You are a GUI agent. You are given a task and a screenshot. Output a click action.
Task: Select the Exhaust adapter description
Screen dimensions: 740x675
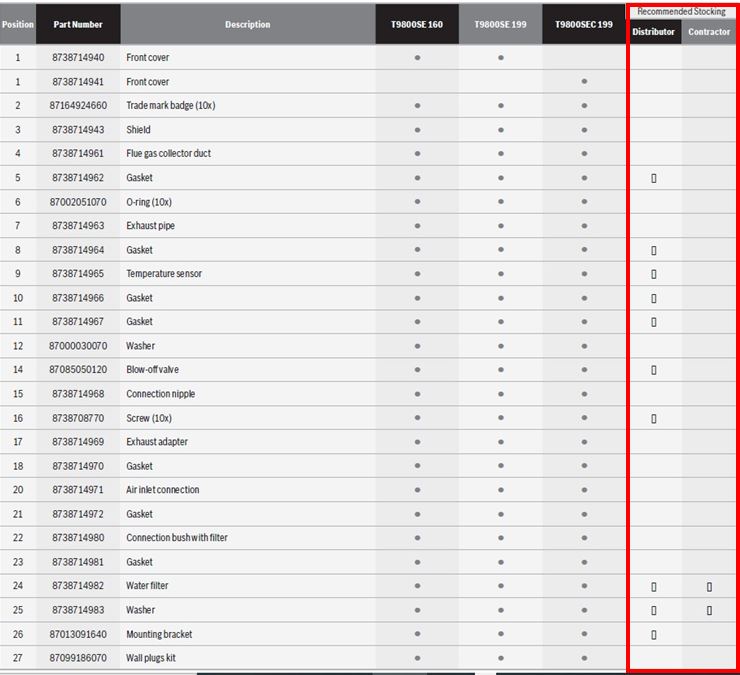click(x=157, y=442)
